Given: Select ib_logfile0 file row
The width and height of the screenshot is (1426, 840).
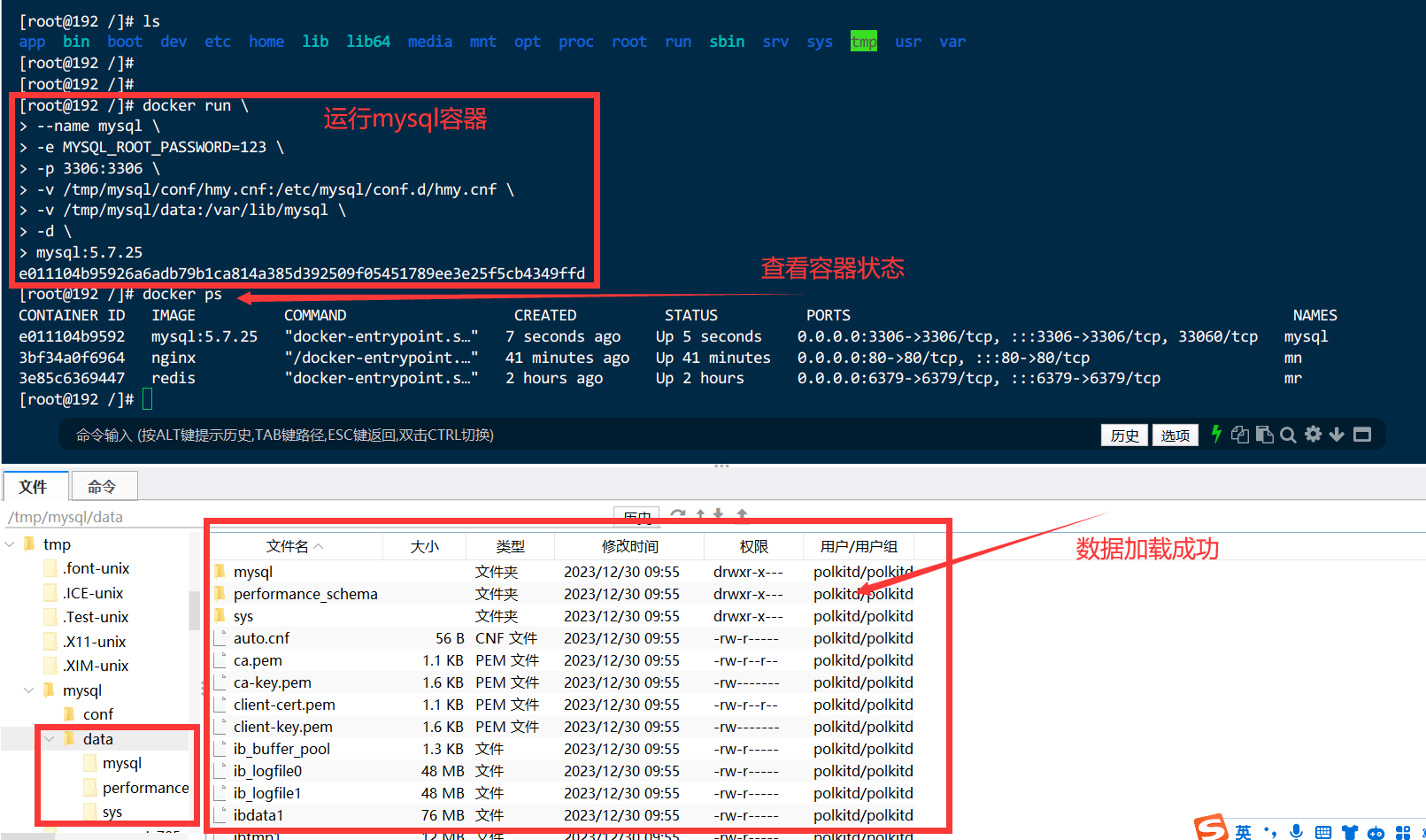Looking at the screenshot, I should [x=564, y=771].
